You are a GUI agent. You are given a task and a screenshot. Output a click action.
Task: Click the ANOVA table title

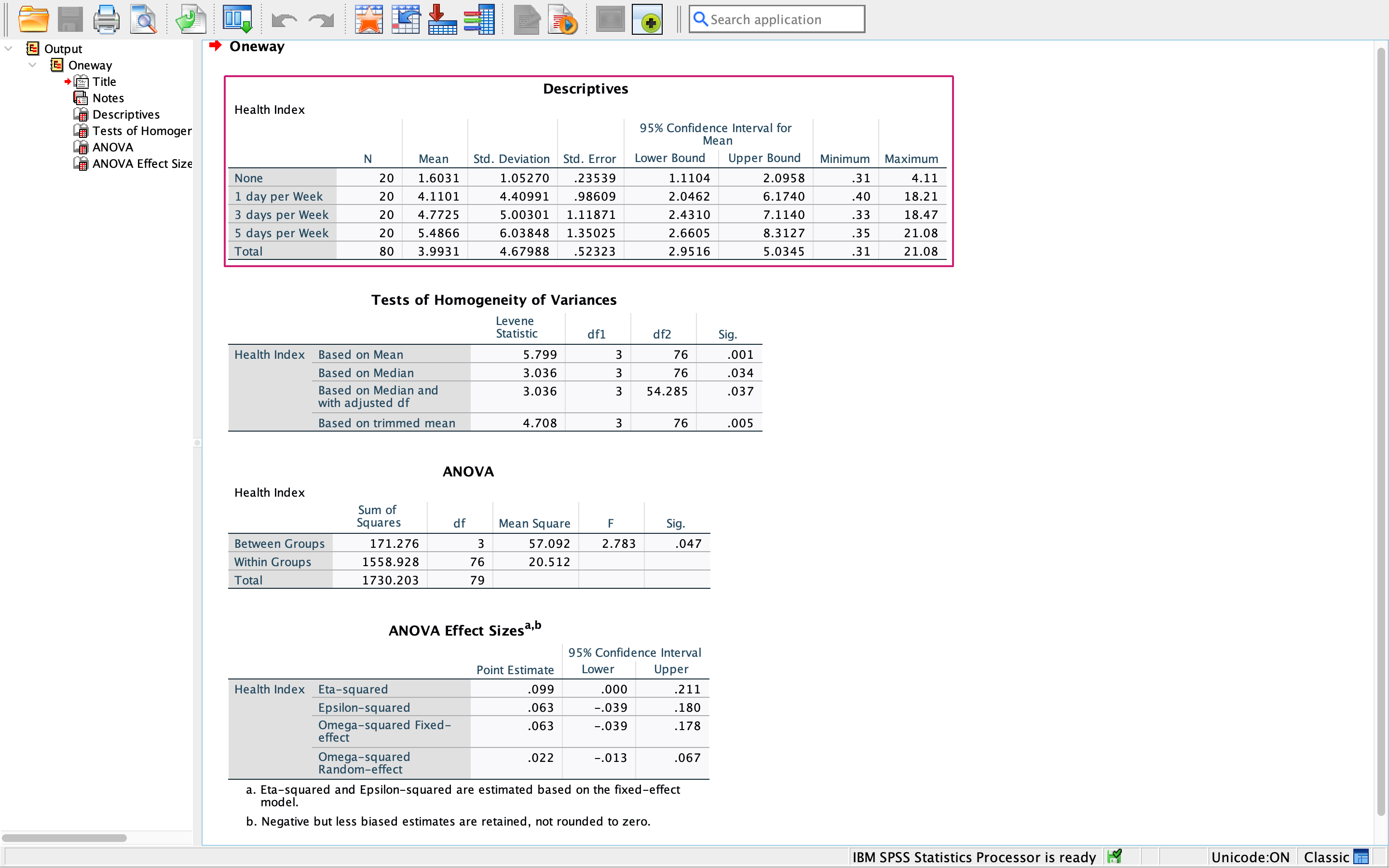[468, 471]
